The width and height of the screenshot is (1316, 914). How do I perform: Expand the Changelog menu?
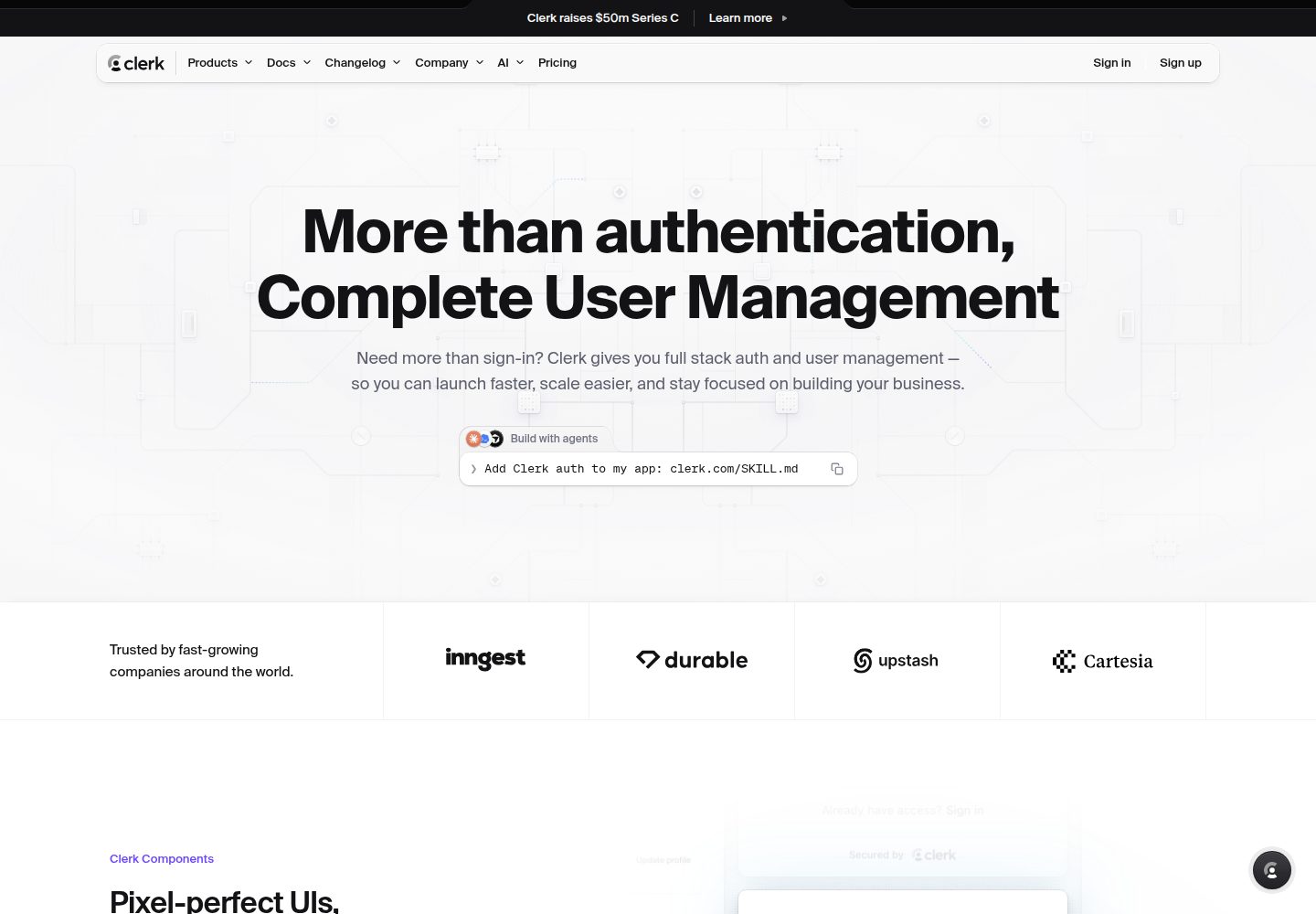point(363,63)
